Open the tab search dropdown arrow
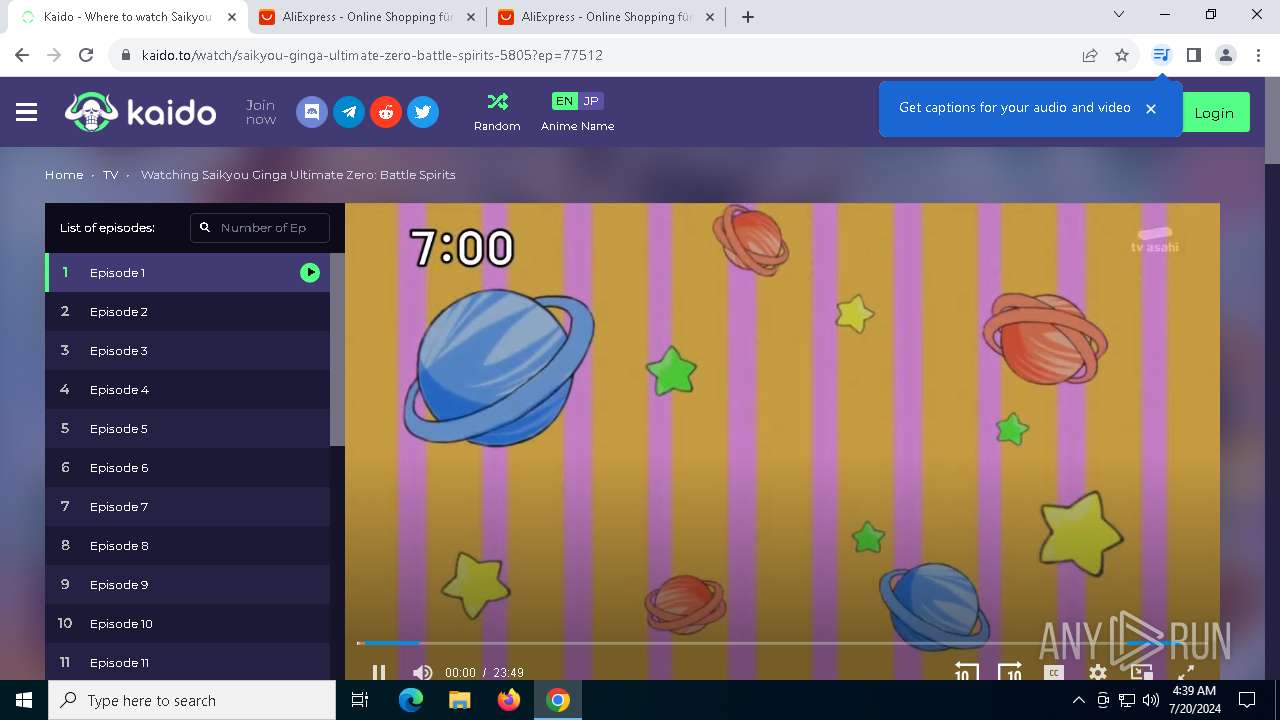Viewport: 1280px width, 720px height. (x=1119, y=15)
